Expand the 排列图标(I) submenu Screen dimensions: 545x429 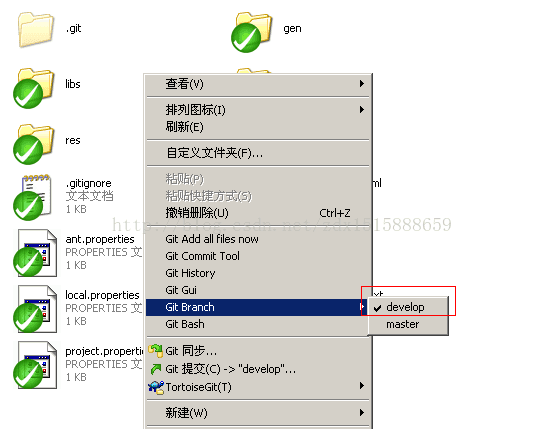point(258,110)
